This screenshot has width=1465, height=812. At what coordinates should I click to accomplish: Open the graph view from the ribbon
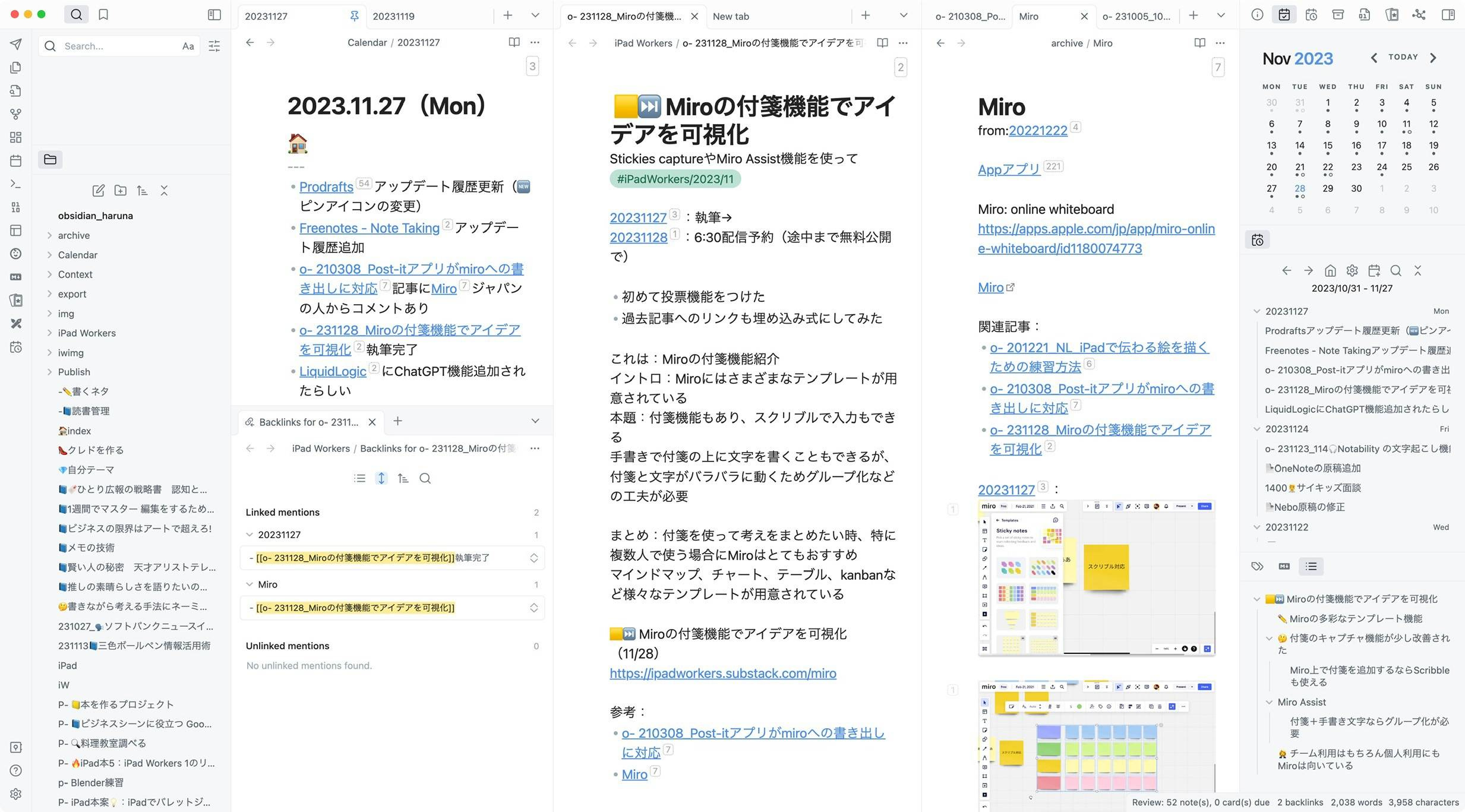coord(16,114)
